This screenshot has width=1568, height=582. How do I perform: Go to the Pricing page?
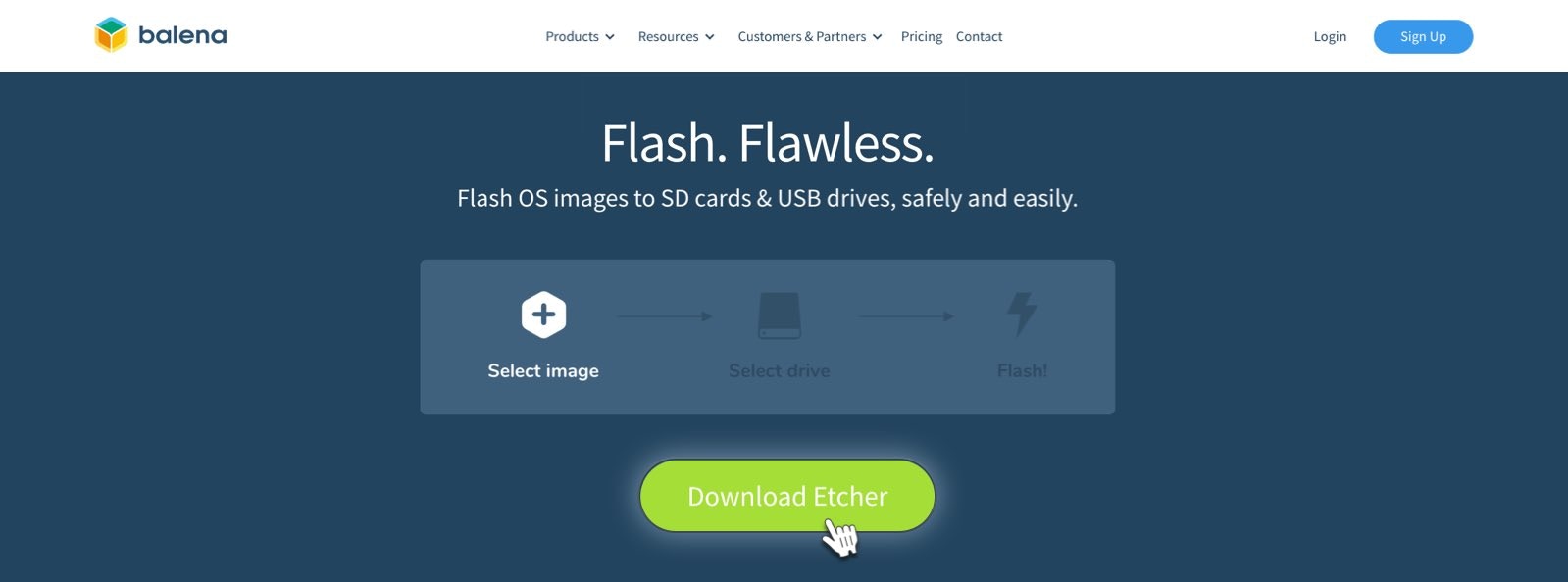click(x=922, y=36)
